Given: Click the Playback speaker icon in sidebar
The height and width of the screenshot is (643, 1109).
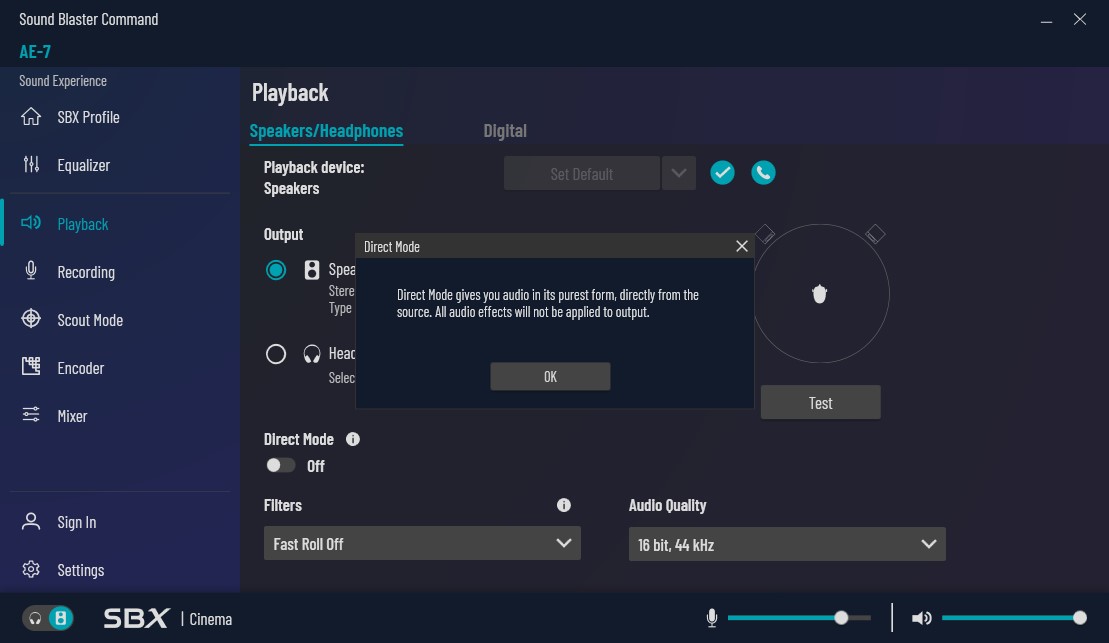Looking at the screenshot, I should [x=31, y=224].
